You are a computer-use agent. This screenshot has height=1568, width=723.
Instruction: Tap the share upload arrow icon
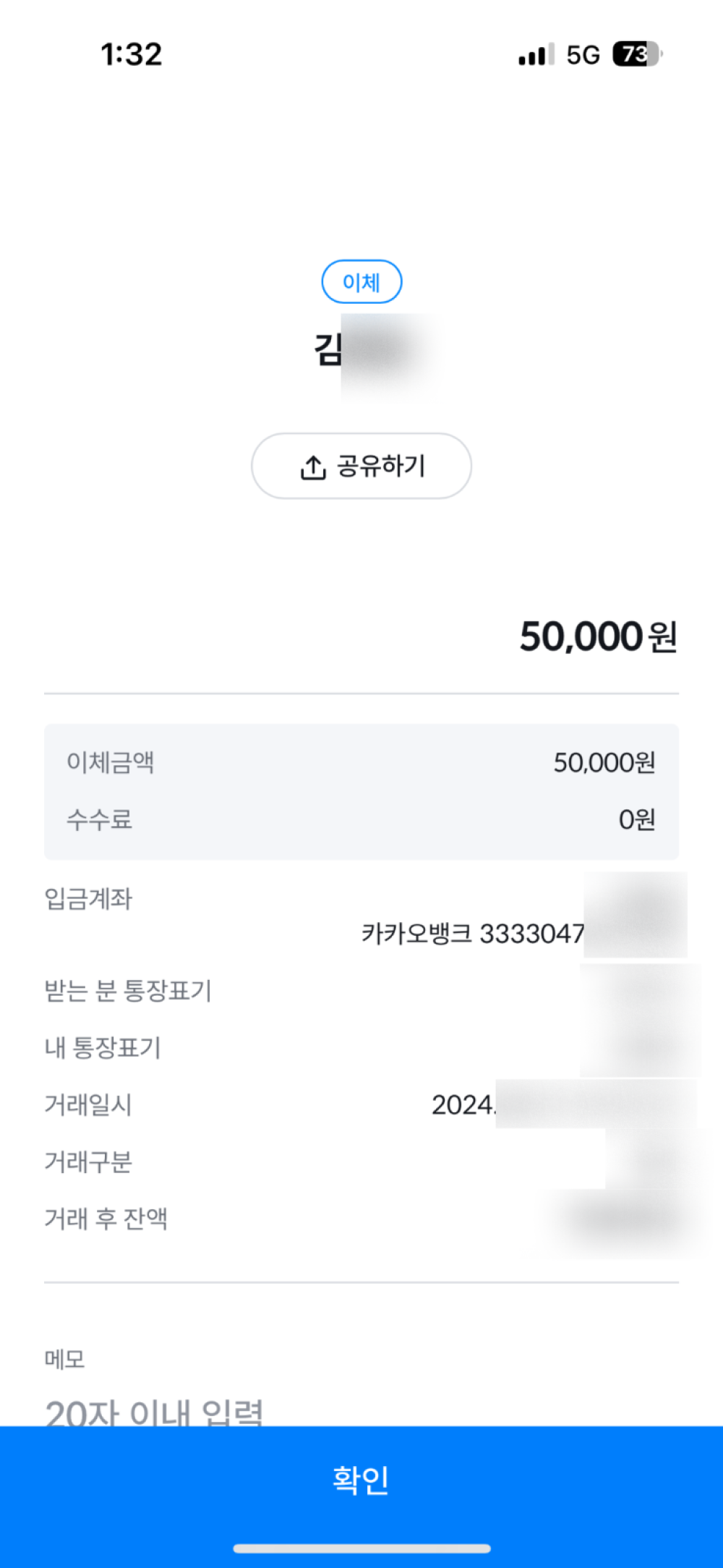coord(312,467)
